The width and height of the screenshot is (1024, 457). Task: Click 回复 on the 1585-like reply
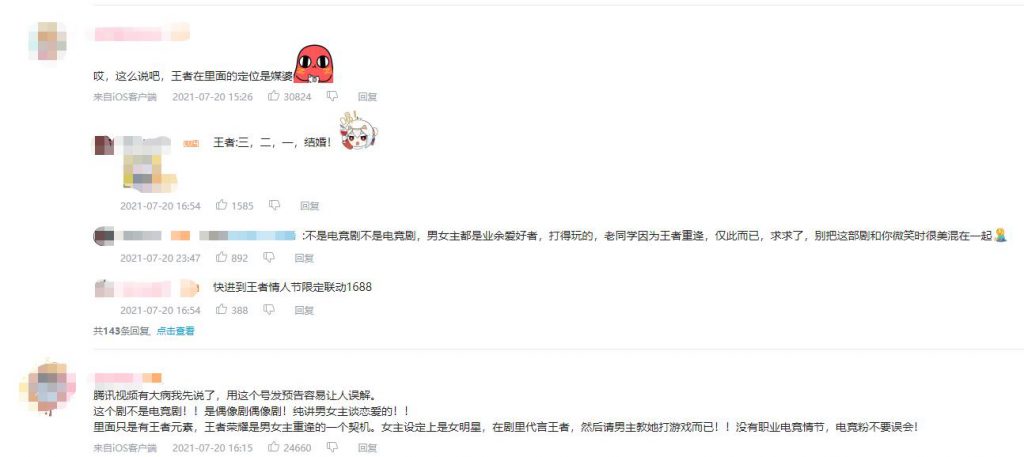(x=310, y=206)
